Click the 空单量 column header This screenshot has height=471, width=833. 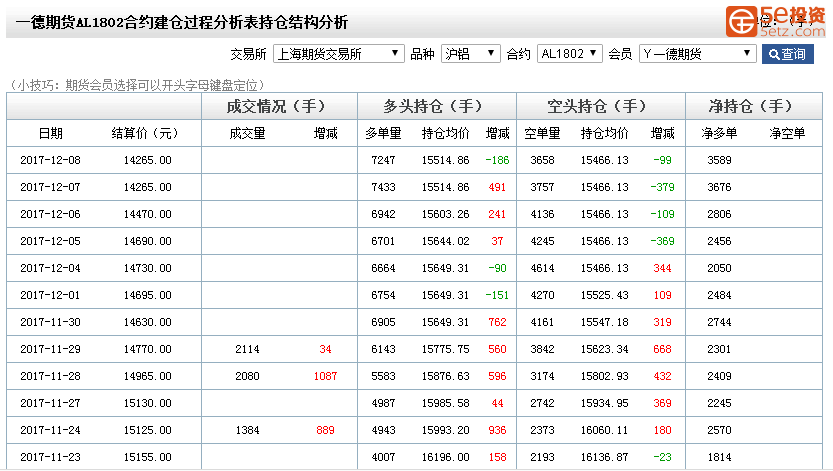click(542, 133)
